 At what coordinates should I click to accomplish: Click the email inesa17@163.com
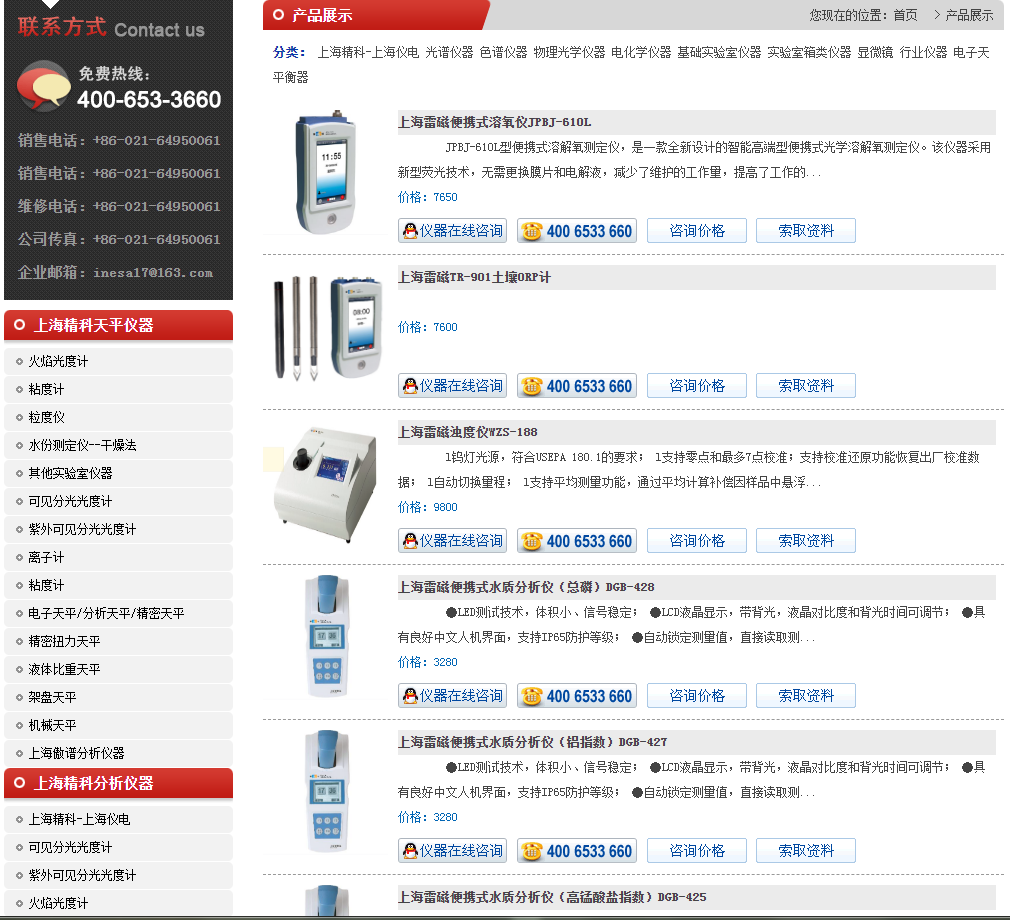[x=153, y=273]
